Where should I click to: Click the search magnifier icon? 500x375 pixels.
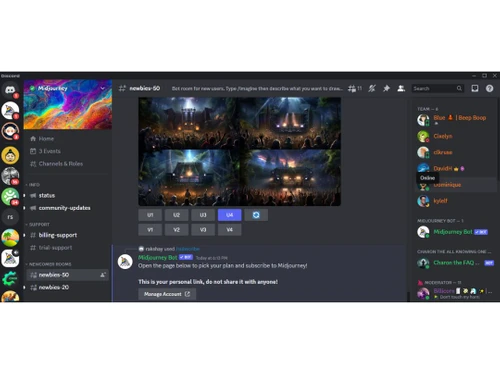459,88
